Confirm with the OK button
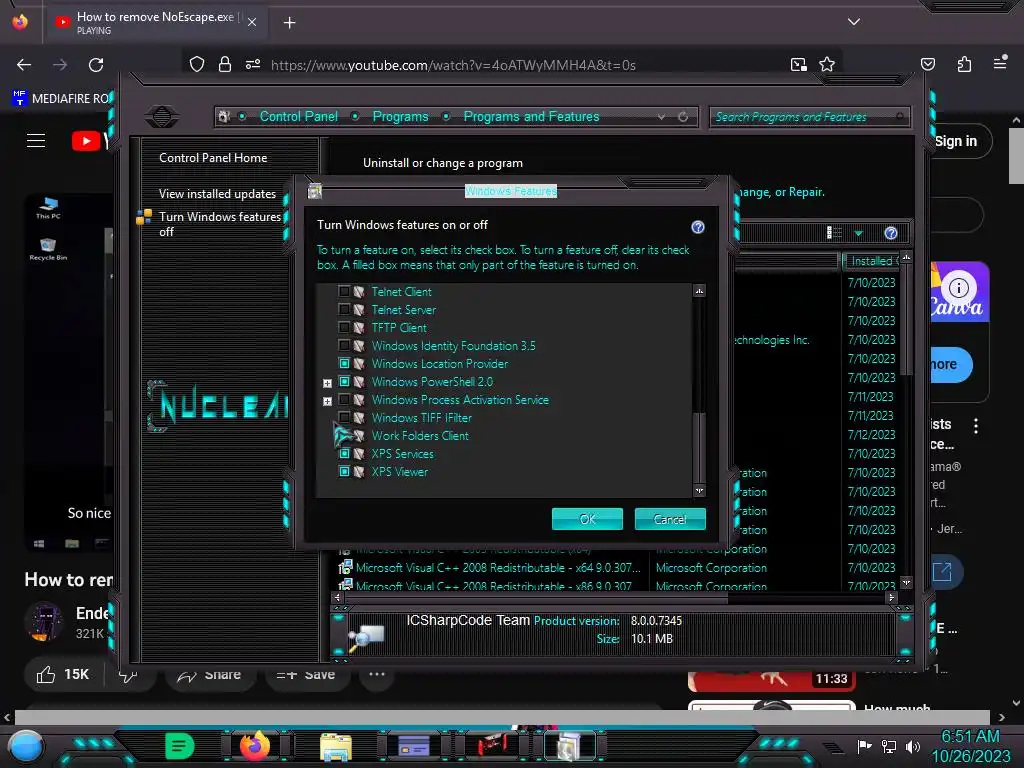 tap(587, 519)
